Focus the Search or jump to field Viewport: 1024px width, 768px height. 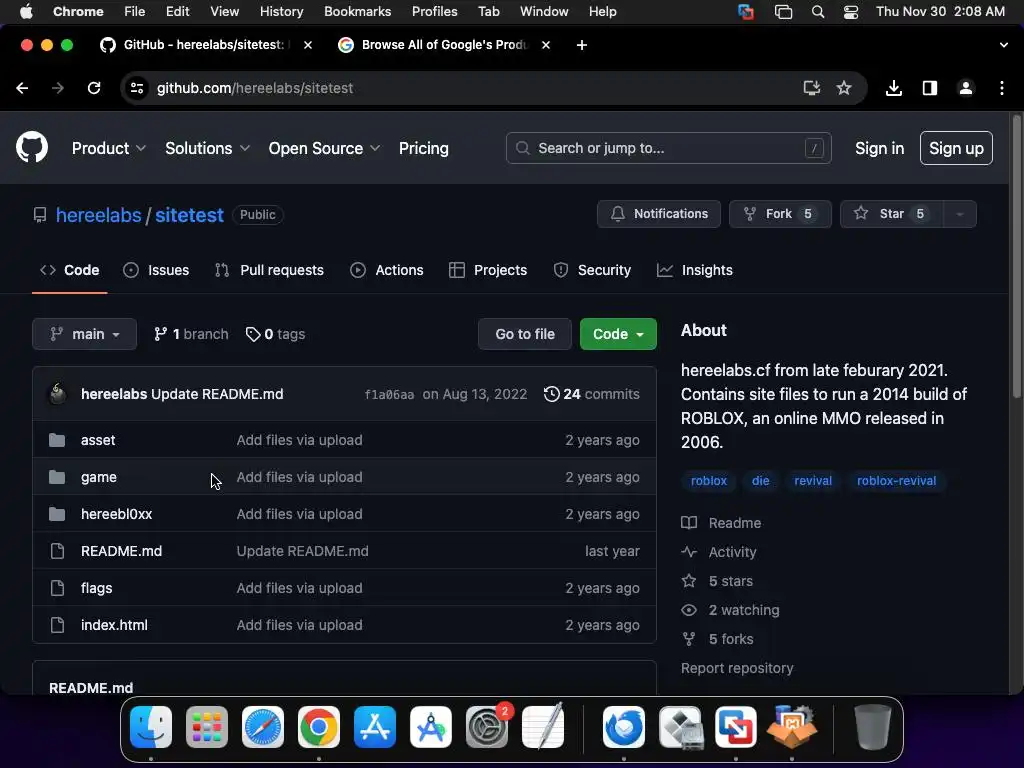[669, 148]
